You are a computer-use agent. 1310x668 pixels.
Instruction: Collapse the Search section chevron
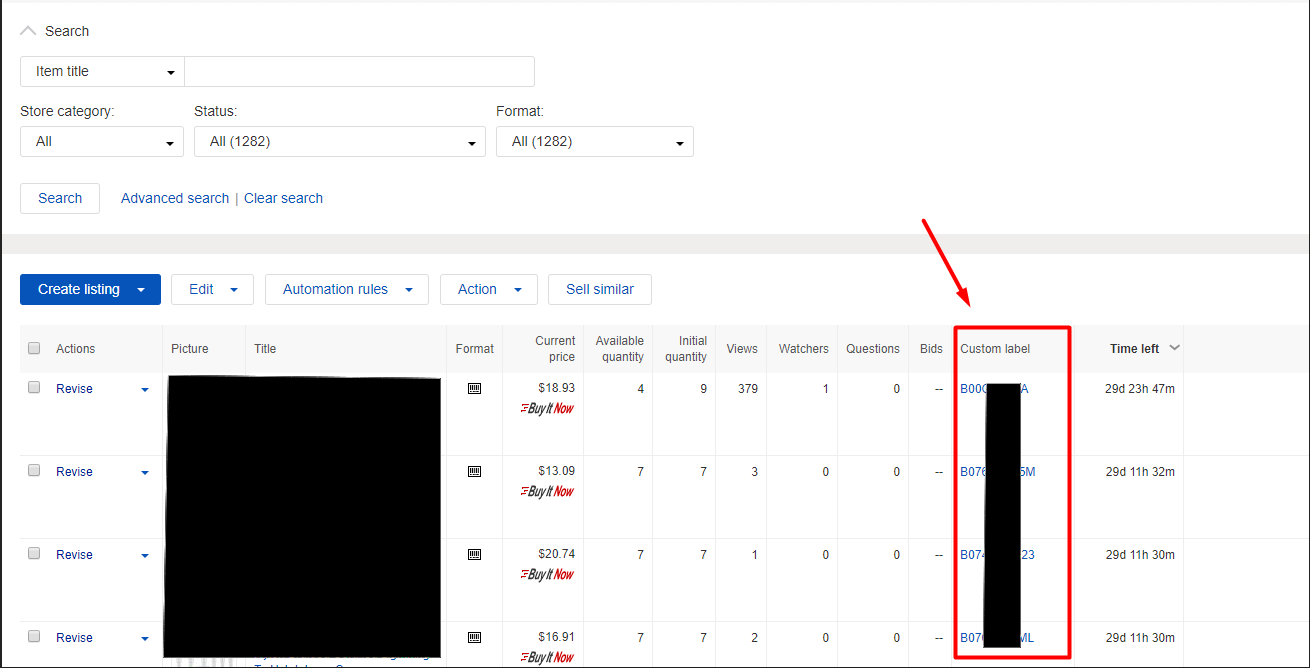coord(28,31)
